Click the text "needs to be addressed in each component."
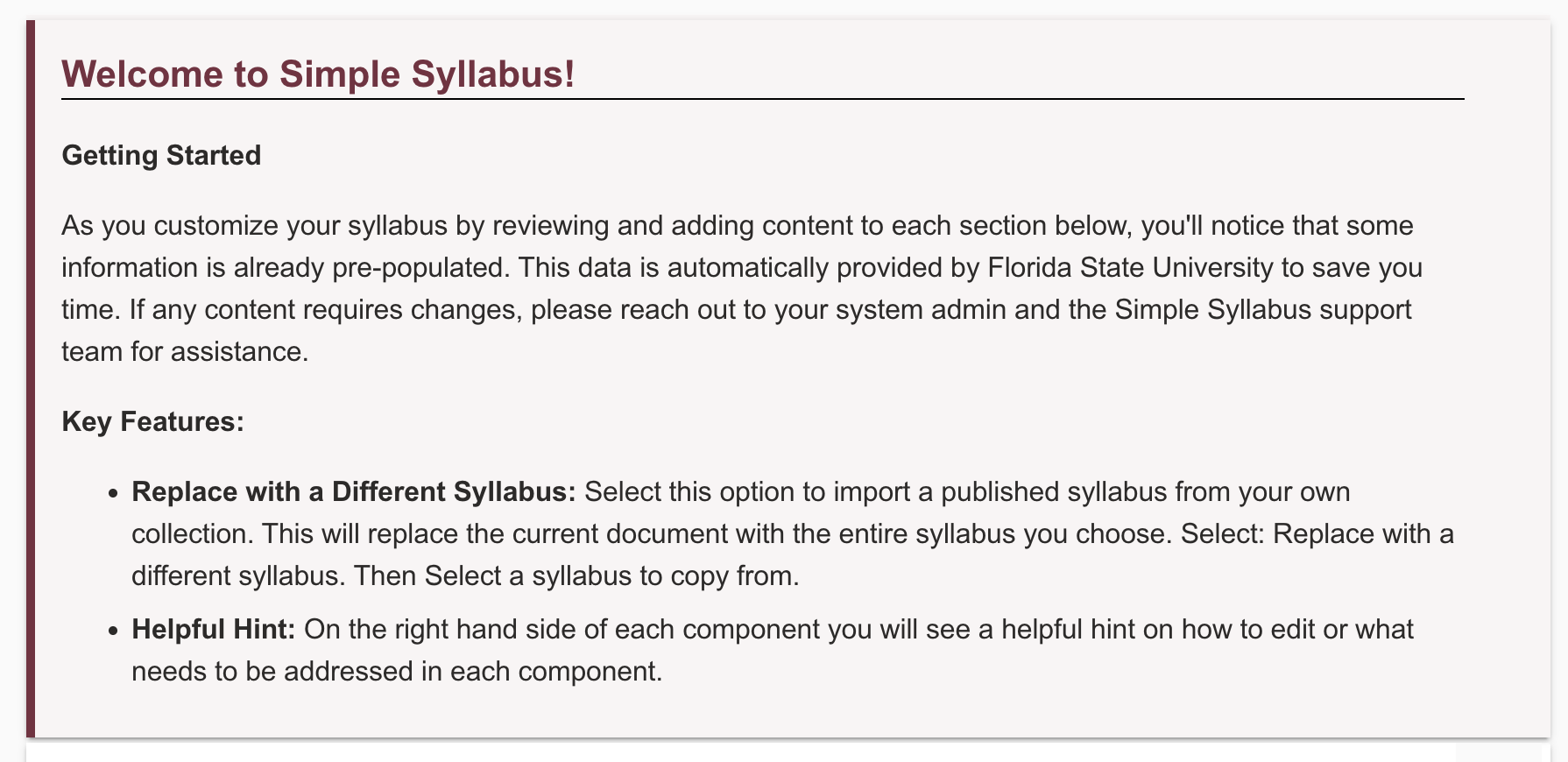 click(x=397, y=671)
